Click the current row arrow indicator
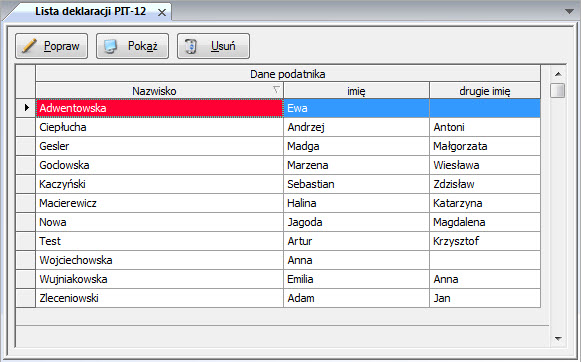581x362 pixels. point(26,108)
